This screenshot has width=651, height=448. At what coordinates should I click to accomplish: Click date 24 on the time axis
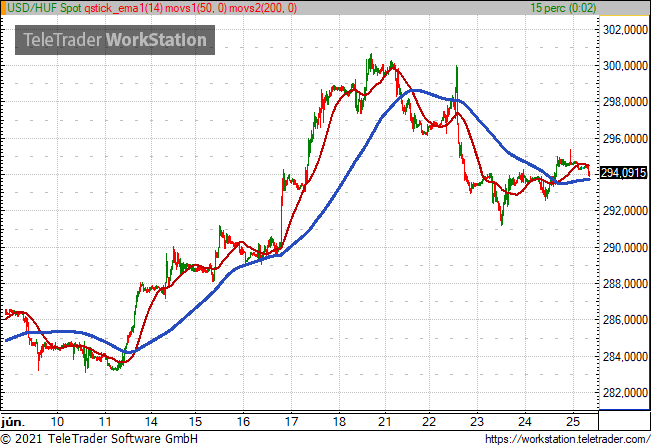pyautogui.click(x=525, y=422)
